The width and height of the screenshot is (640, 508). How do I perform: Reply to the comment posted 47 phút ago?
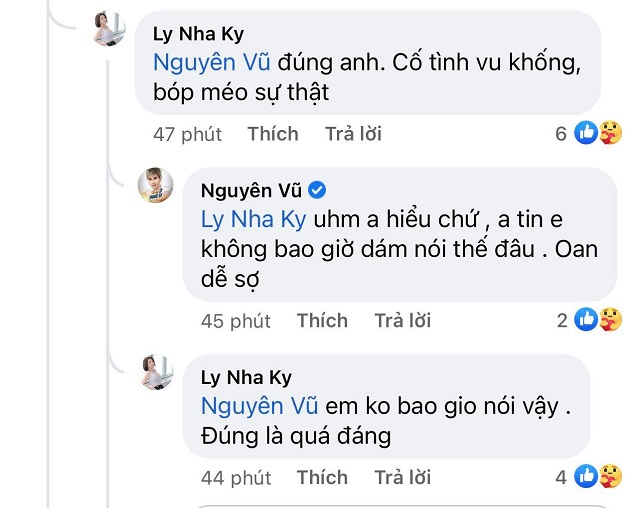coord(353,133)
